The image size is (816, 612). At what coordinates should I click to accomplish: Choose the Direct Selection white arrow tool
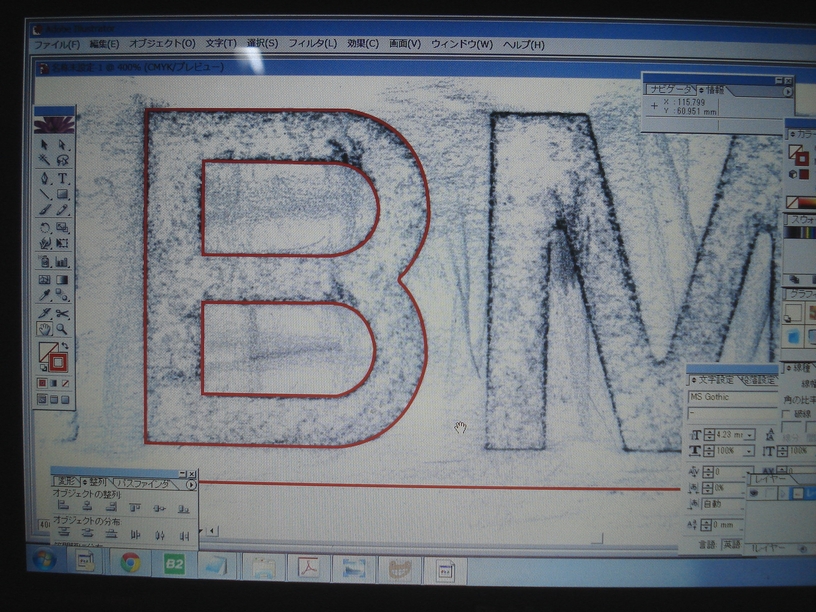[x=63, y=146]
